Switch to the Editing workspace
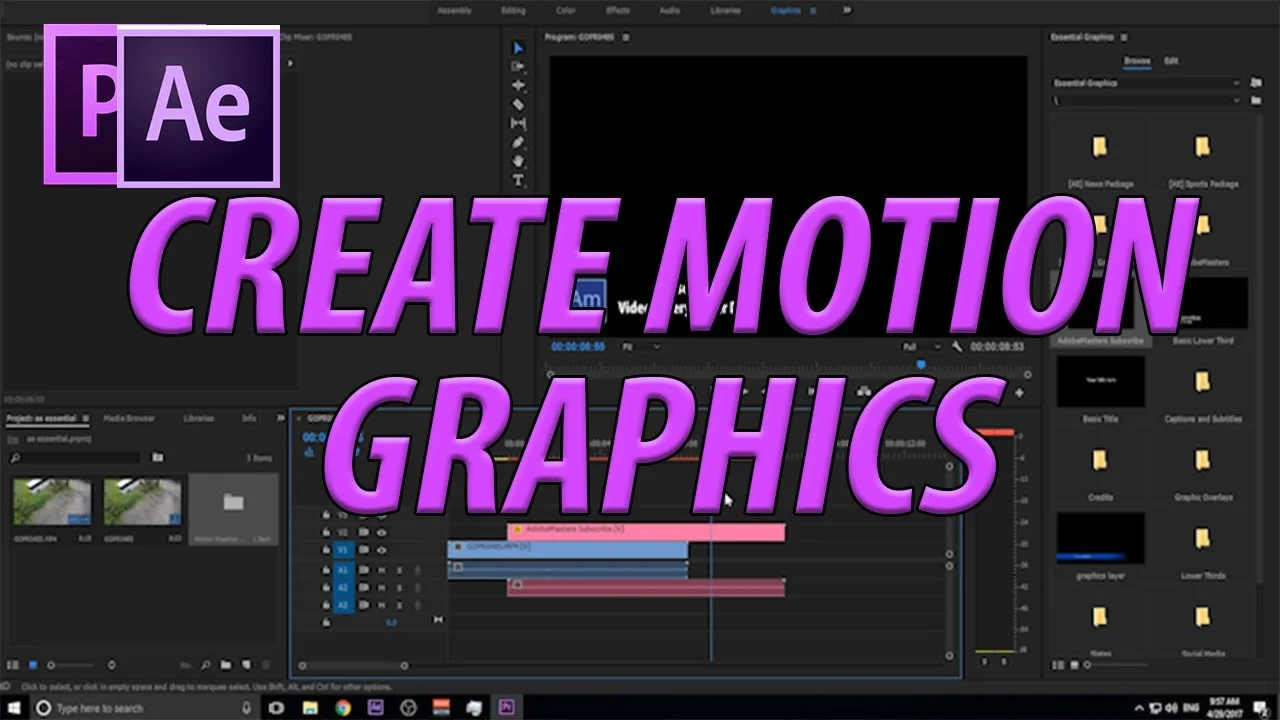Image resolution: width=1280 pixels, height=720 pixels. [x=513, y=11]
